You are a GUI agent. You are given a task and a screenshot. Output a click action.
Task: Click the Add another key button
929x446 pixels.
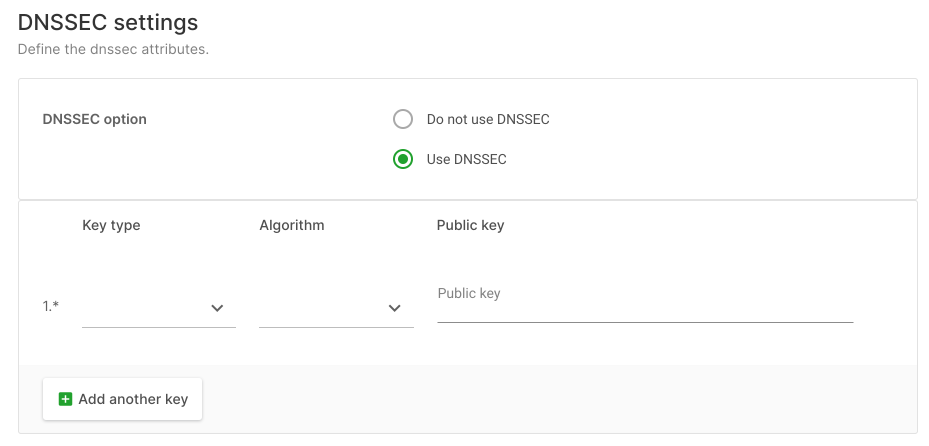pos(123,399)
